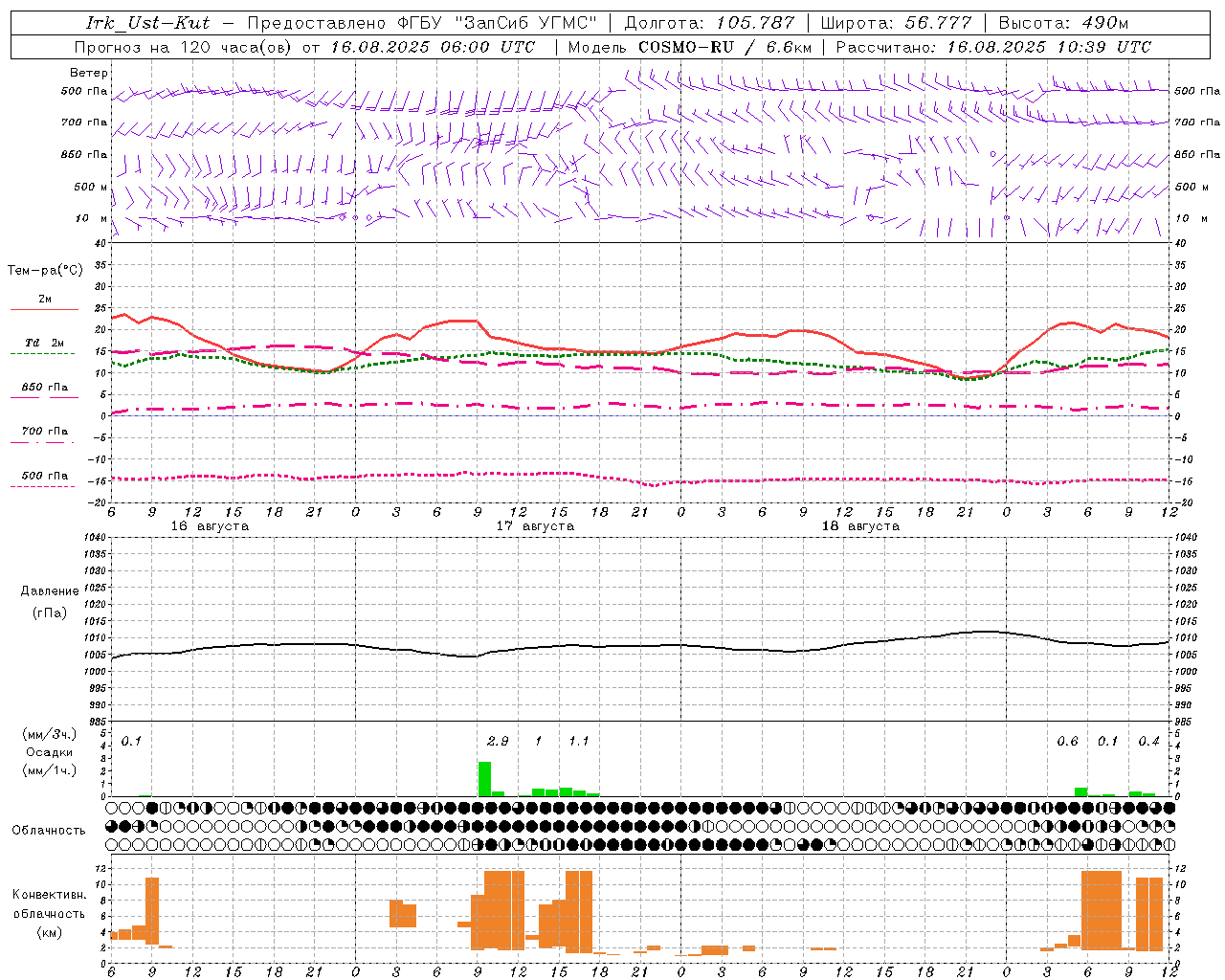1225x980 pixels.
Task: Click the 850 гПа entry in temperature legend
Action: [45, 388]
